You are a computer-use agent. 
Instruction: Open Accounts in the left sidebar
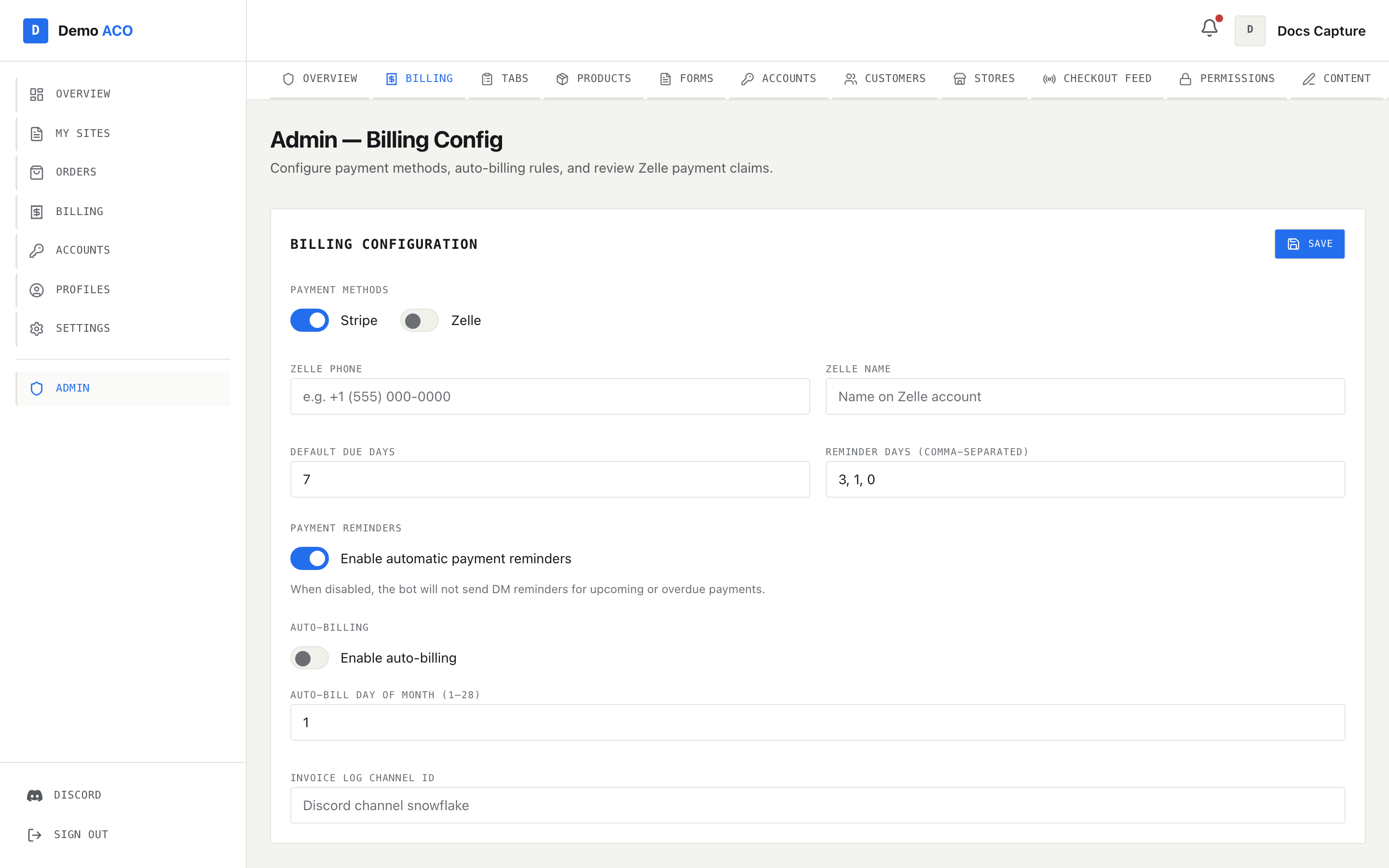pyautogui.click(x=123, y=250)
